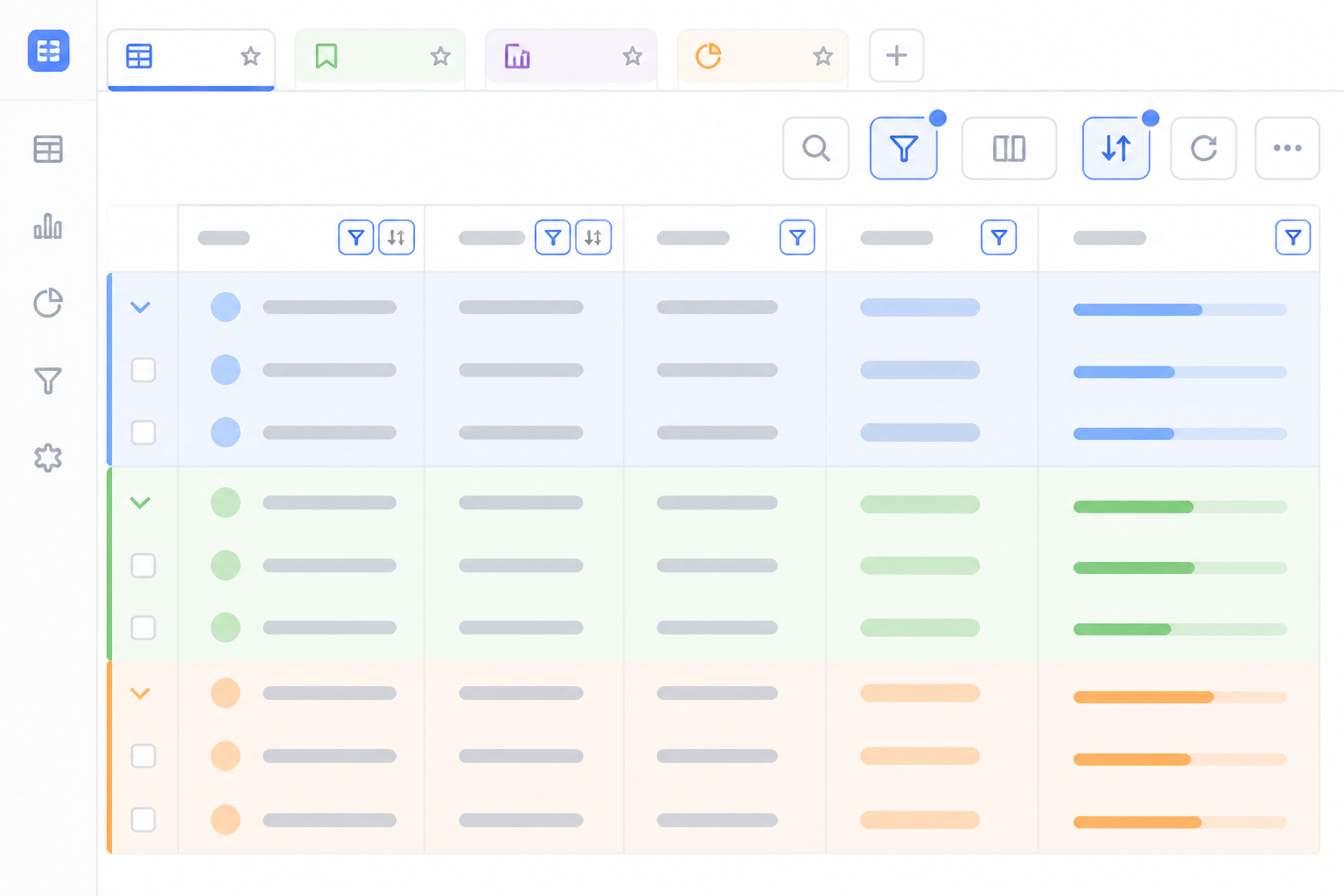Click the first green row's progress bar
The image size is (1344, 896).
1180,507
